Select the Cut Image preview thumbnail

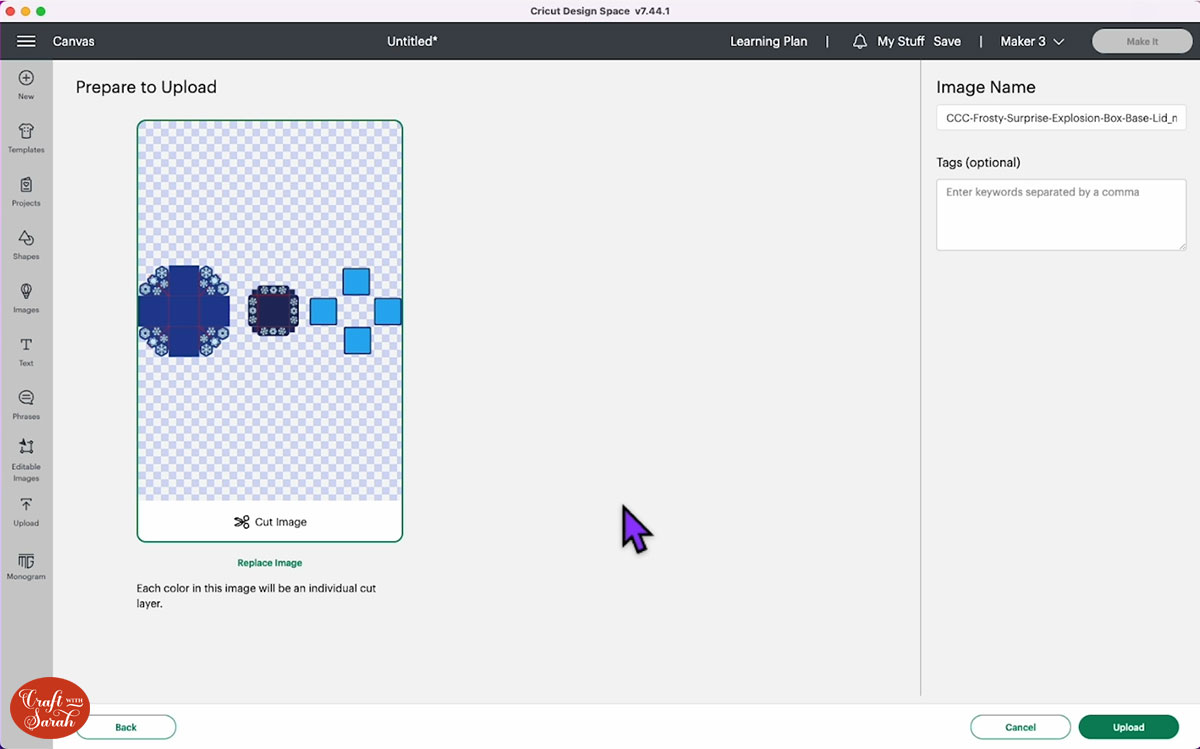[x=270, y=331]
